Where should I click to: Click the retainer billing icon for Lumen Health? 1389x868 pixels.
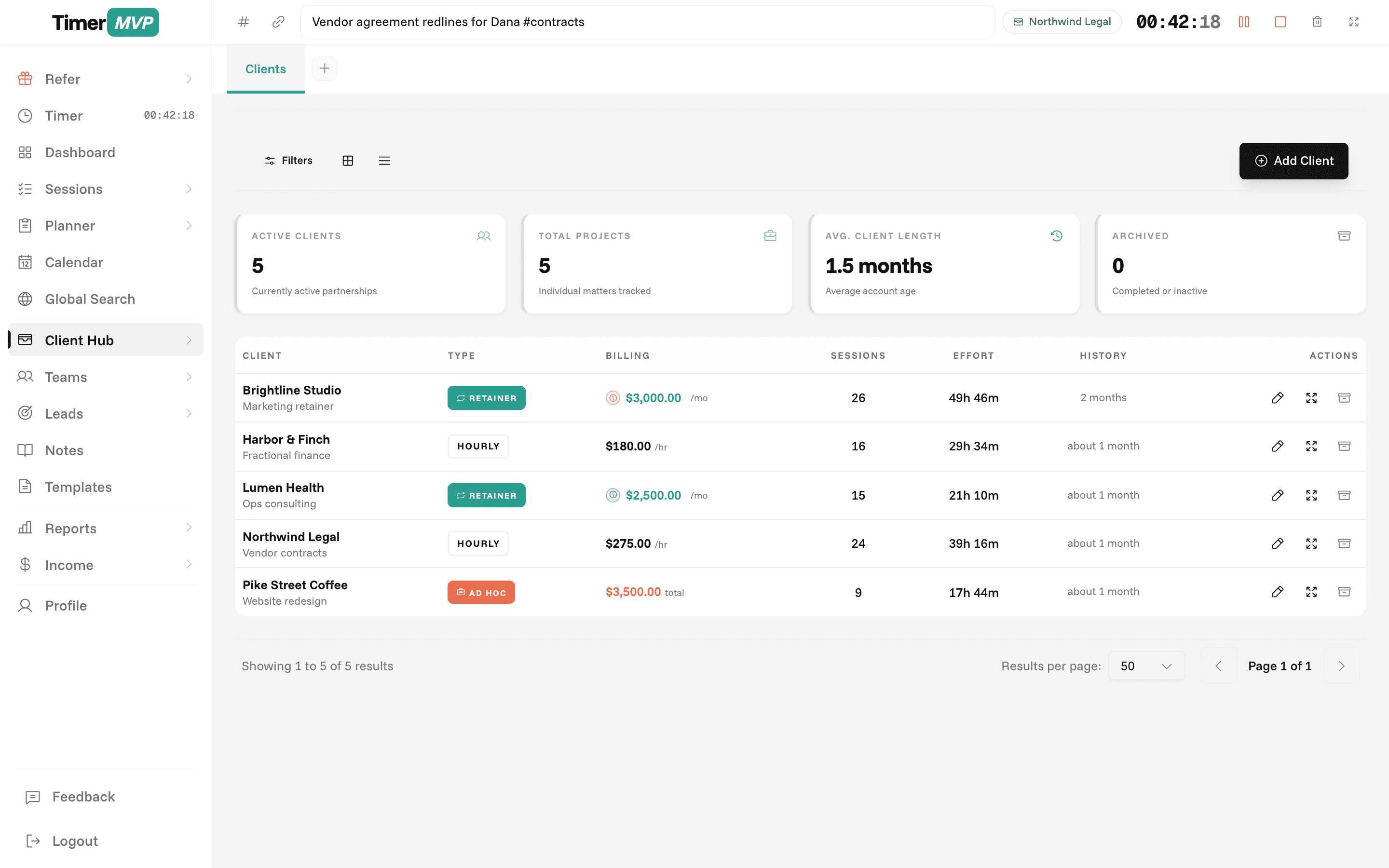(x=613, y=495)
